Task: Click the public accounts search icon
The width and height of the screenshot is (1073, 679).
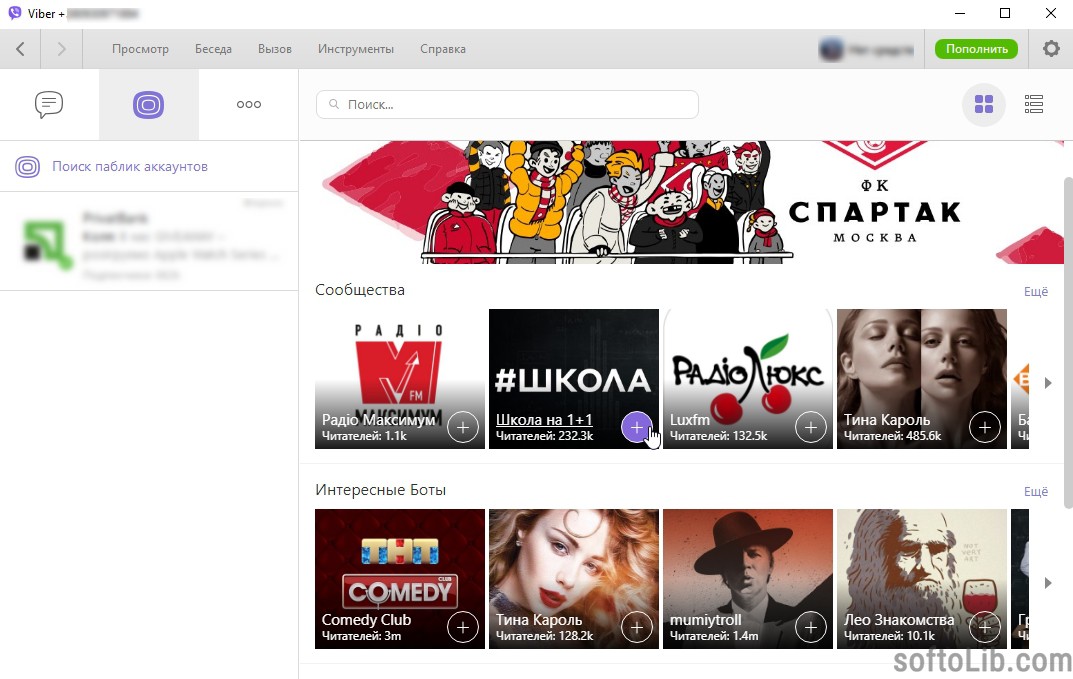Action: pyautogui.click(x=27, y=166)
